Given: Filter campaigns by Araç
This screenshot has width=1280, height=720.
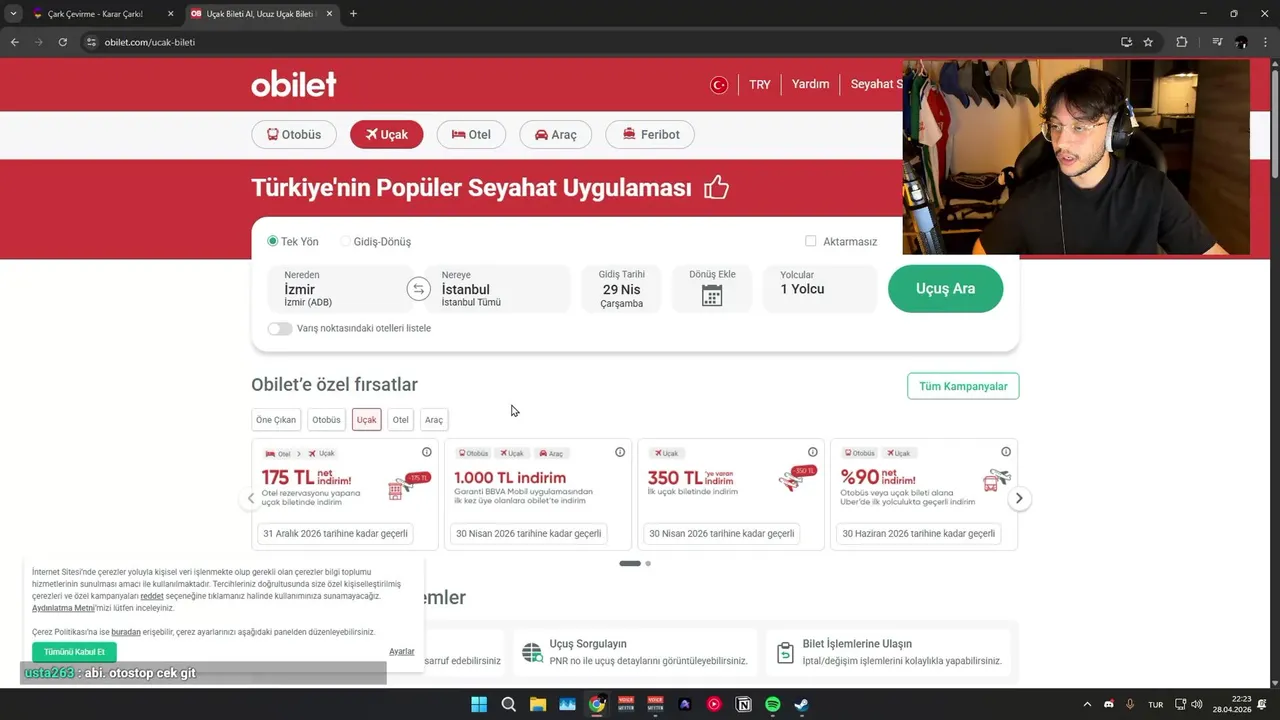Looking at the screenshot, I should click(434, 420).
